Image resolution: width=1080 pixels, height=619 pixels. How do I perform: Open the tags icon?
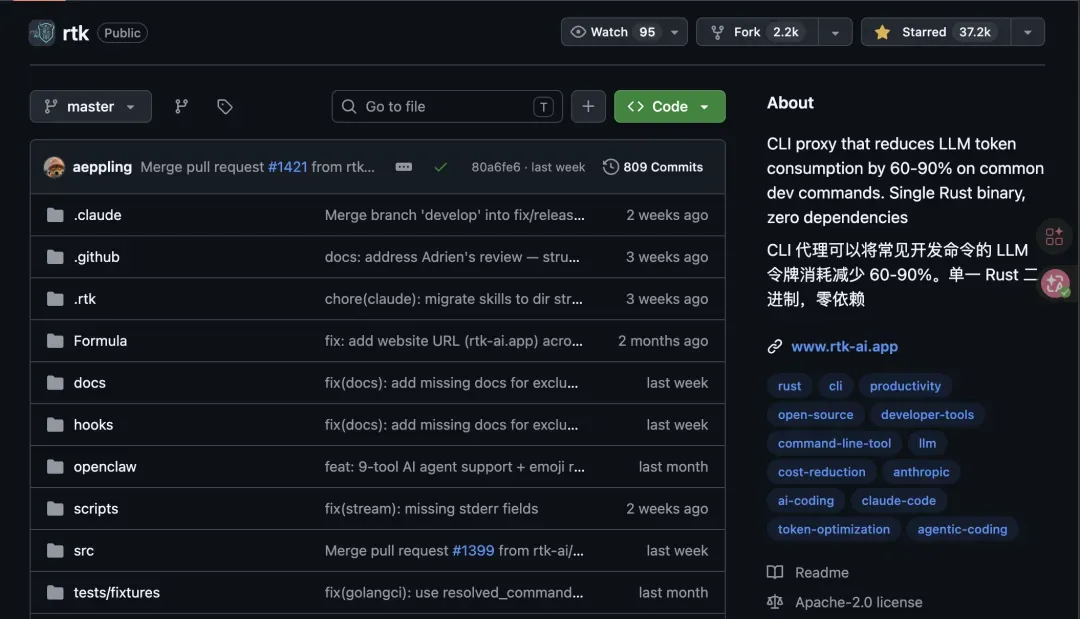[x=225, y=107]
